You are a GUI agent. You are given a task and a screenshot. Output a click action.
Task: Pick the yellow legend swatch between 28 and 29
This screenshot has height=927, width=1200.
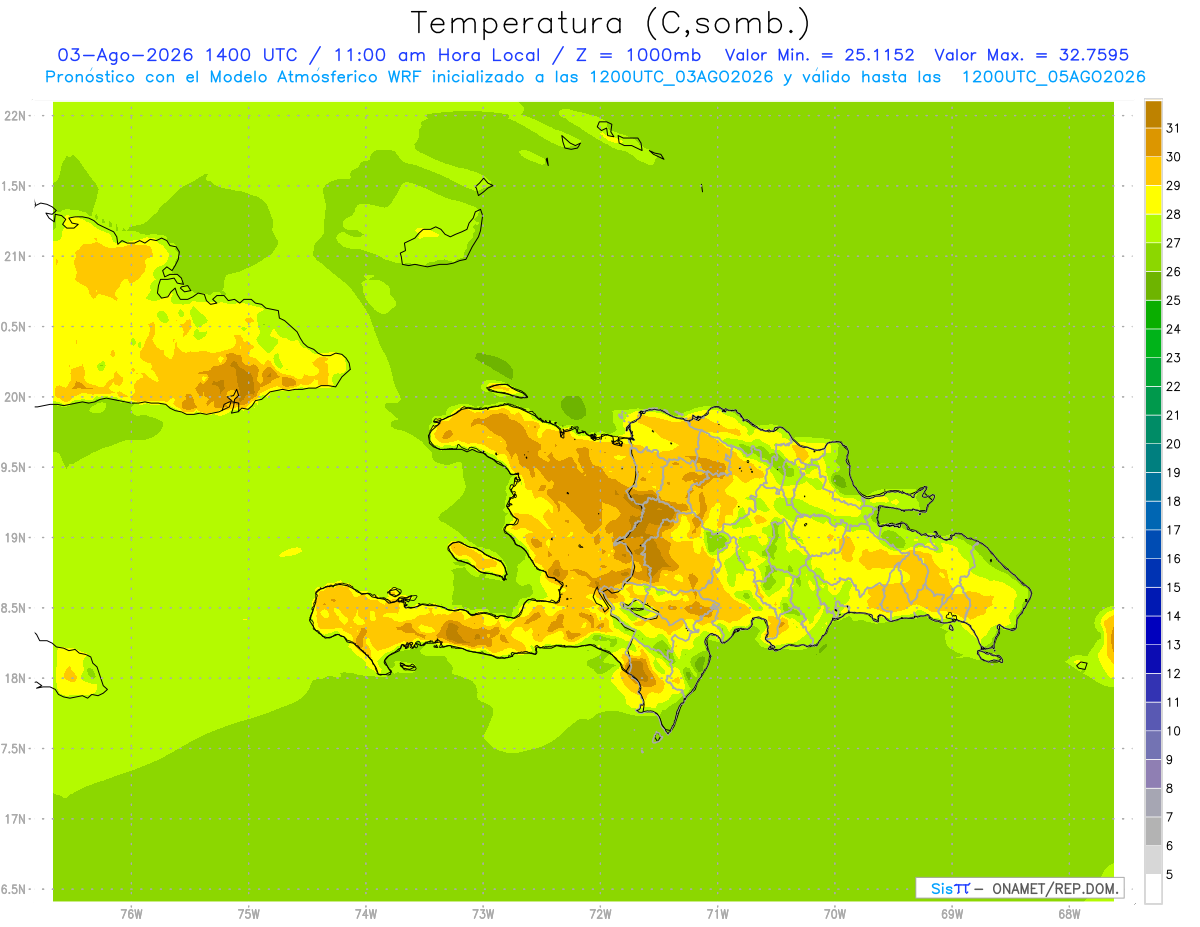1153,200
